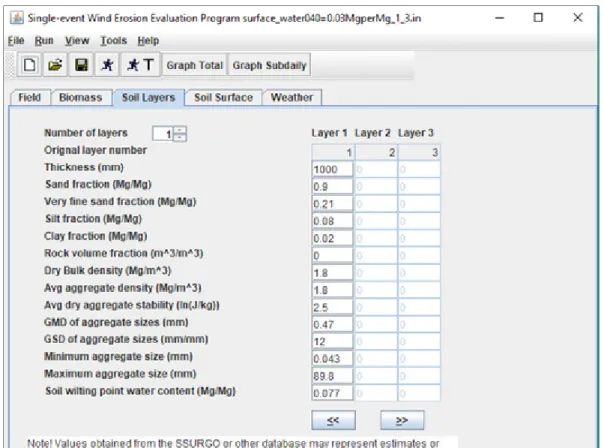Click Layer 1 Dry Bulk density field

pyautogui.click(x=332, y=272)
